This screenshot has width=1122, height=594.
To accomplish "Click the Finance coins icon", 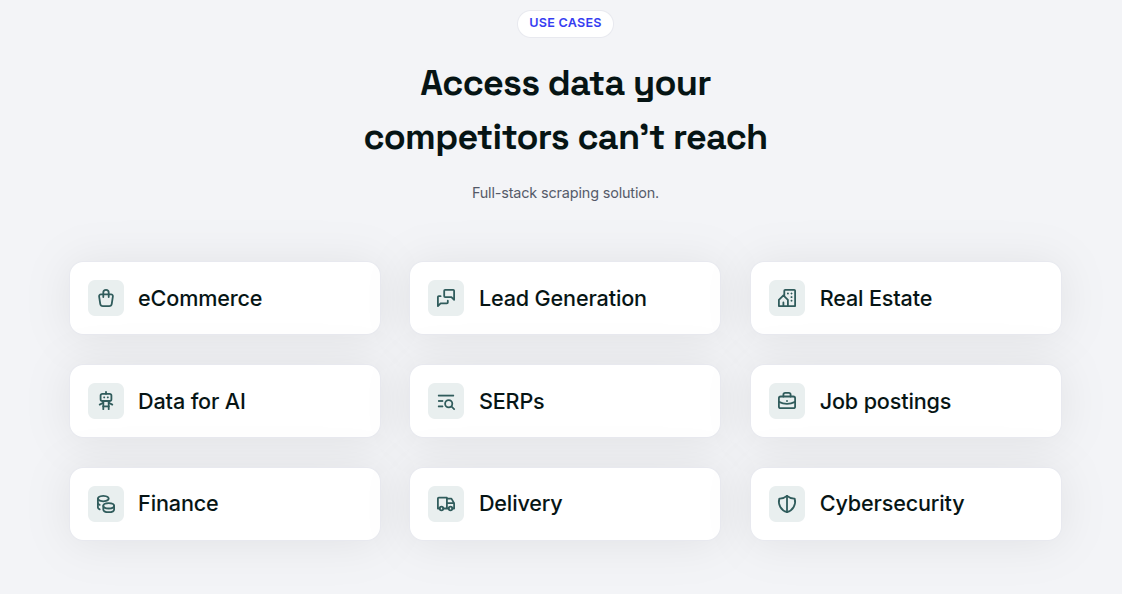I will coord(106,504).
